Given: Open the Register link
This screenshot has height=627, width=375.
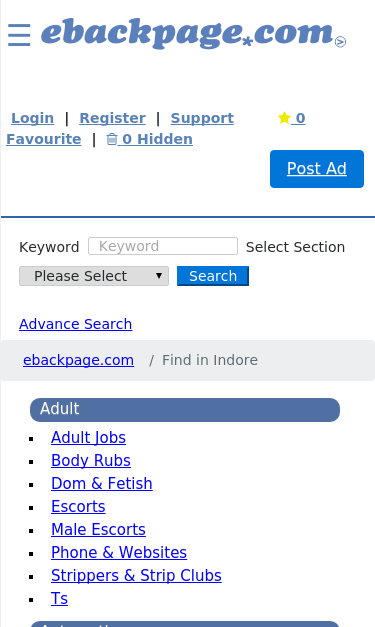Looking at the screenshot, I should coord(112,118).
